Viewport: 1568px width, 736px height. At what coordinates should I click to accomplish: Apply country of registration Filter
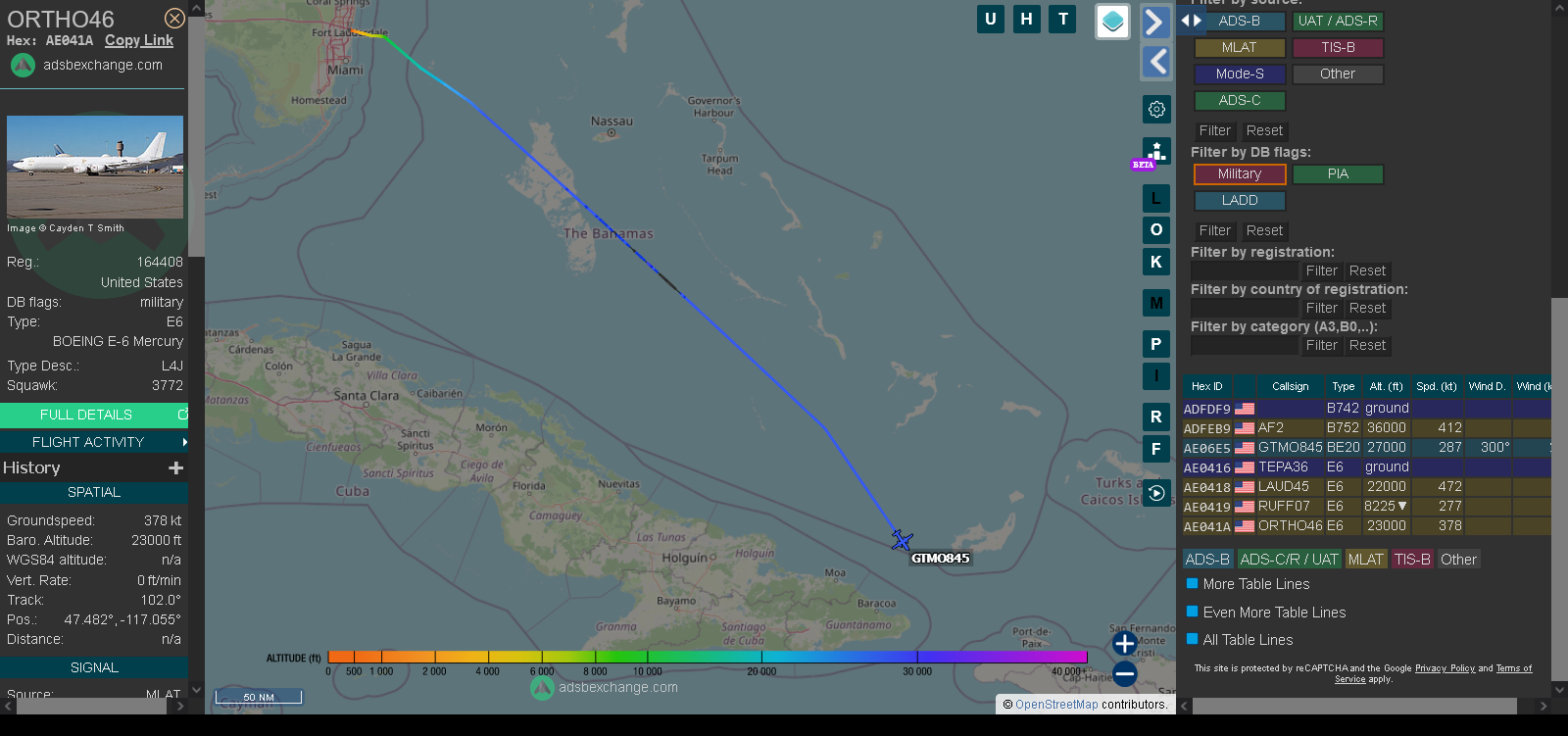pyautogui.click(x=1321, y=308)
